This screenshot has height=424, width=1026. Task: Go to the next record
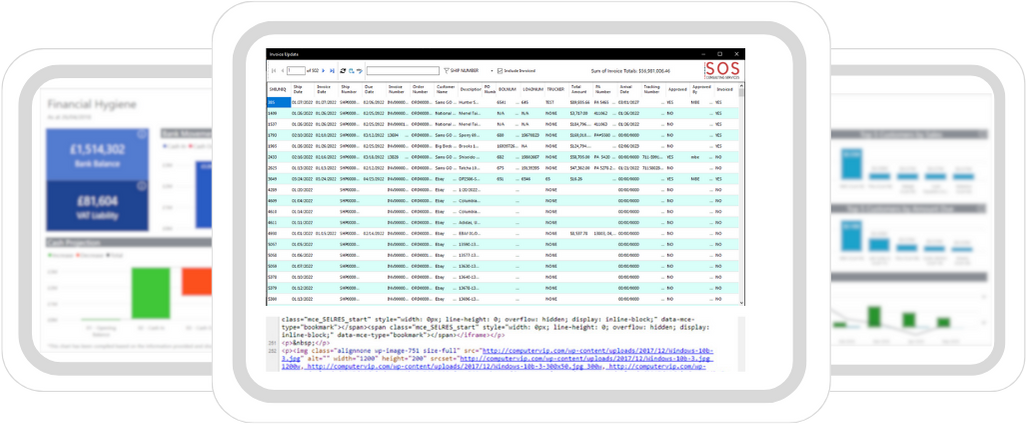click(323, 71)
